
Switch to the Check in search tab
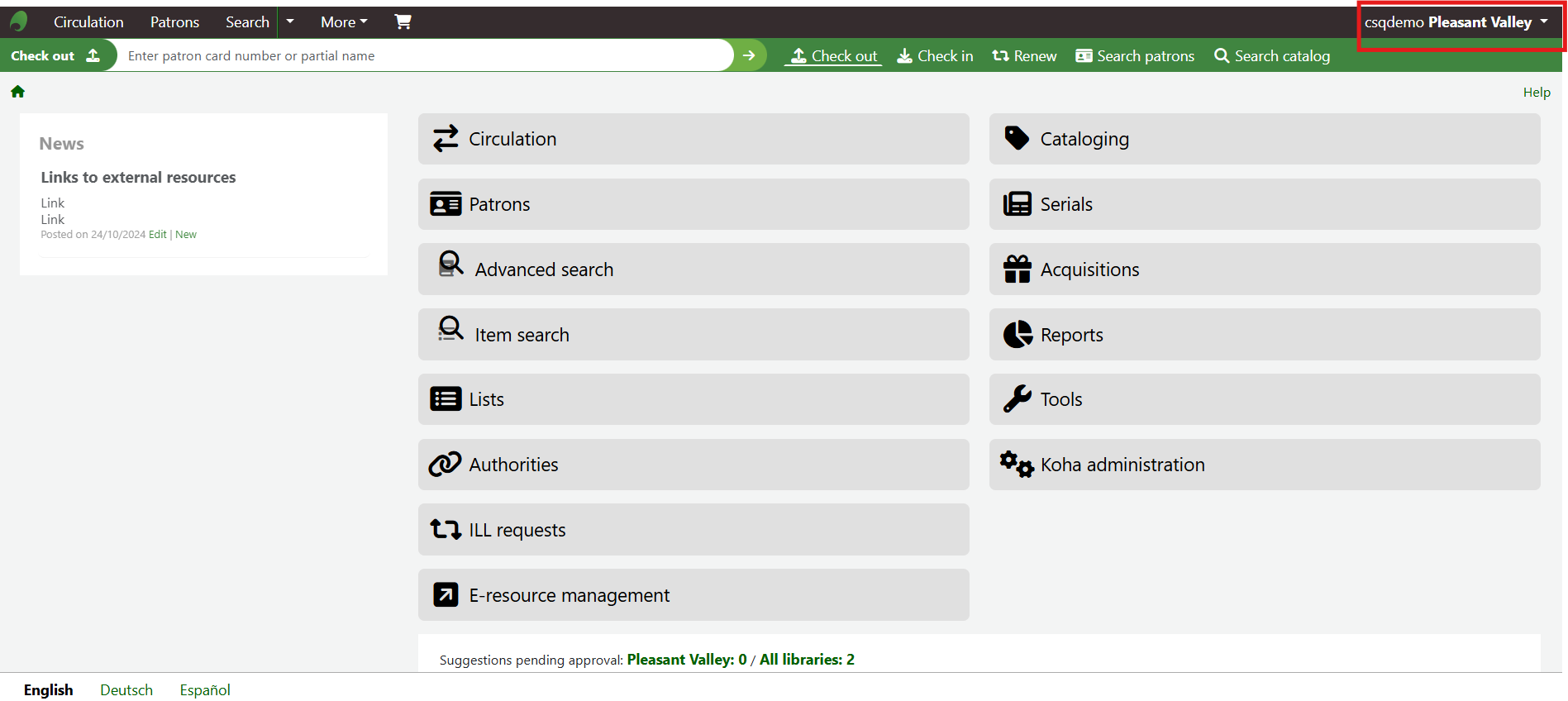point(935,55)
